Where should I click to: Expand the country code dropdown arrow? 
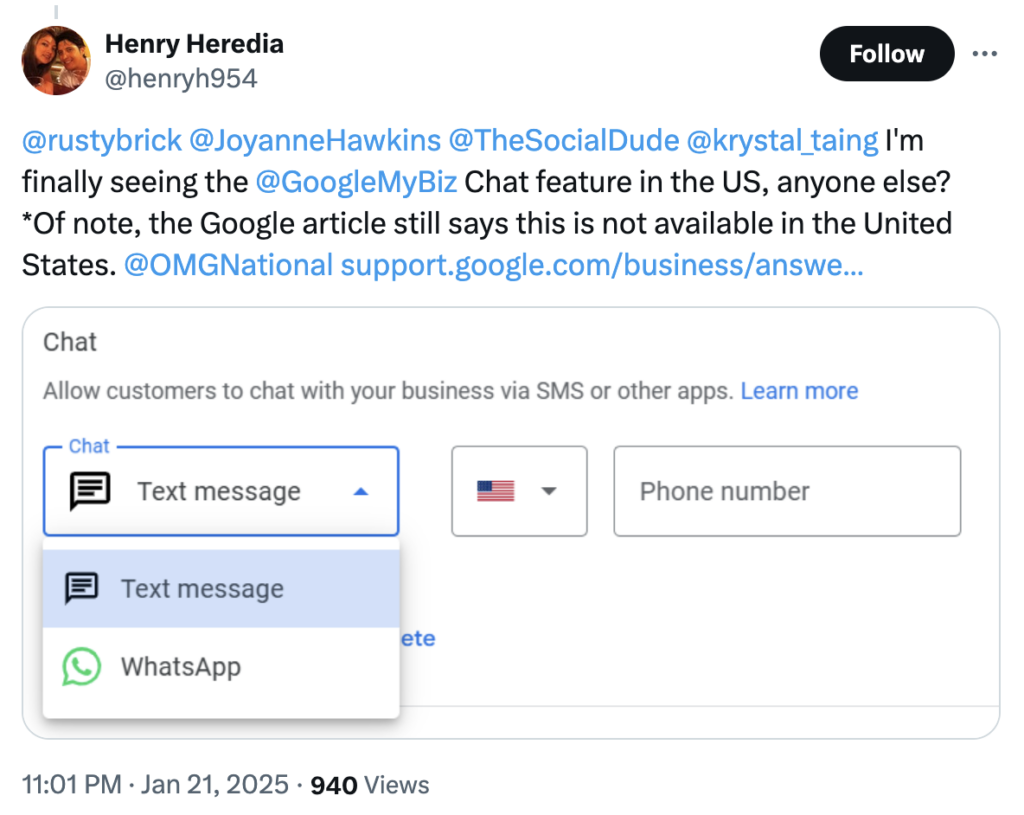pyautogui.click(x=548, y=492)
